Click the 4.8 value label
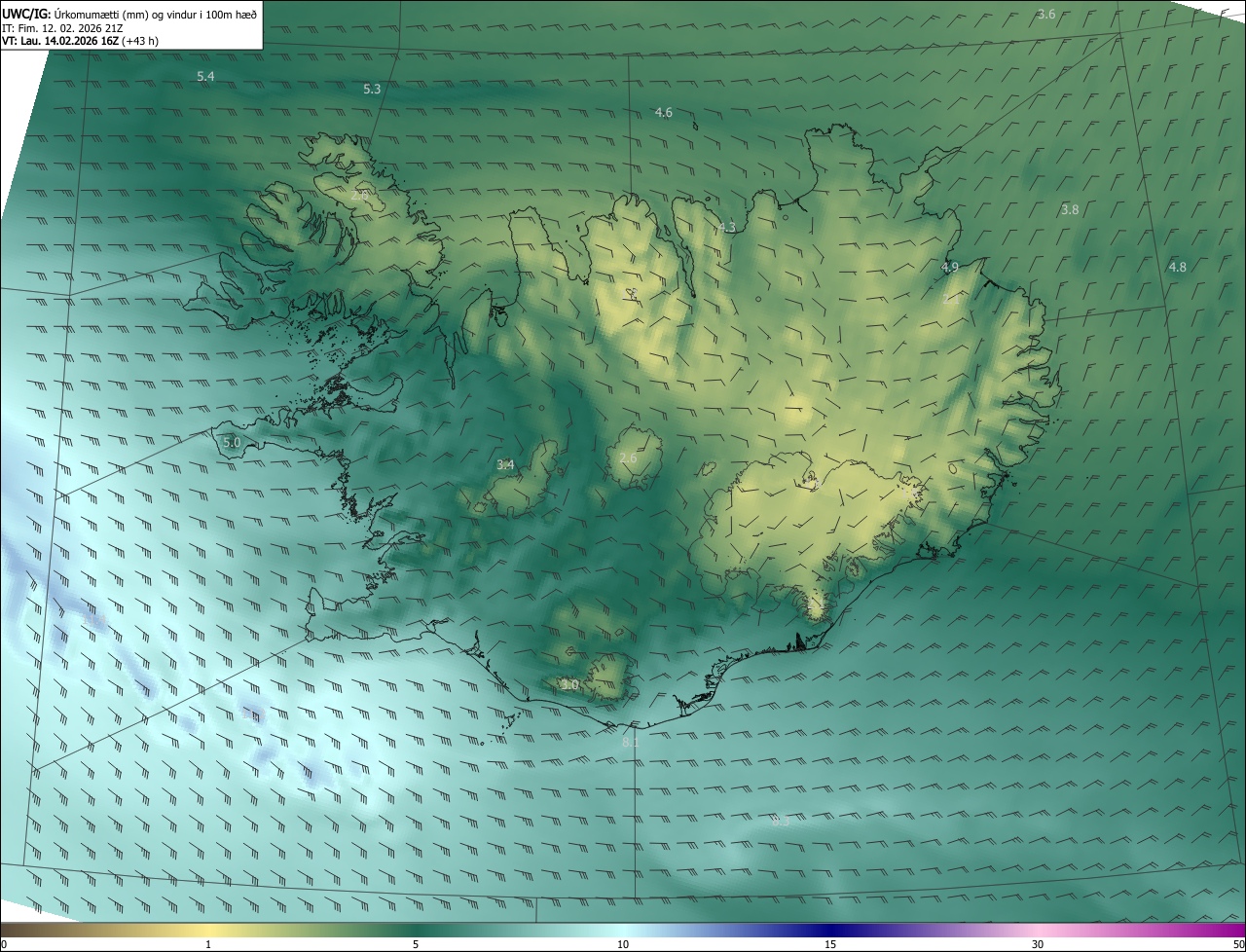Screen dimensions: 1246x952 tap(1178, 267)
